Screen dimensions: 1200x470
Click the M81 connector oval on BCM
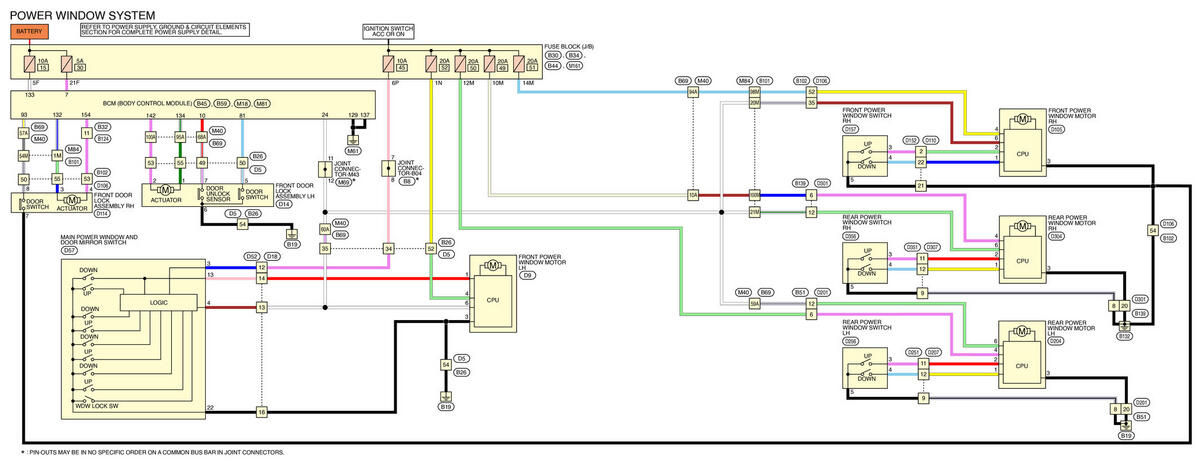coord(262,102)
